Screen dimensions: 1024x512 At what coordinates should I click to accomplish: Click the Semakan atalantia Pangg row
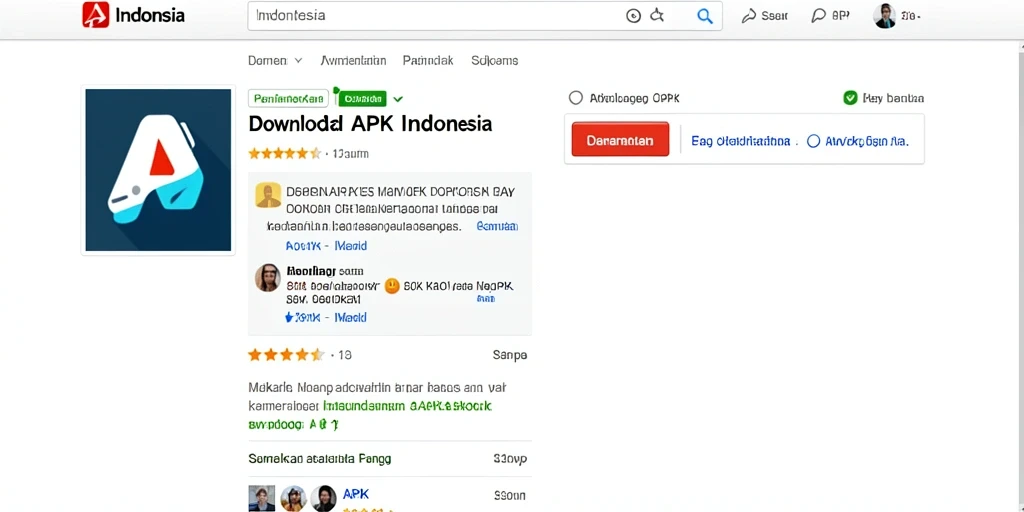coord(390,459)
